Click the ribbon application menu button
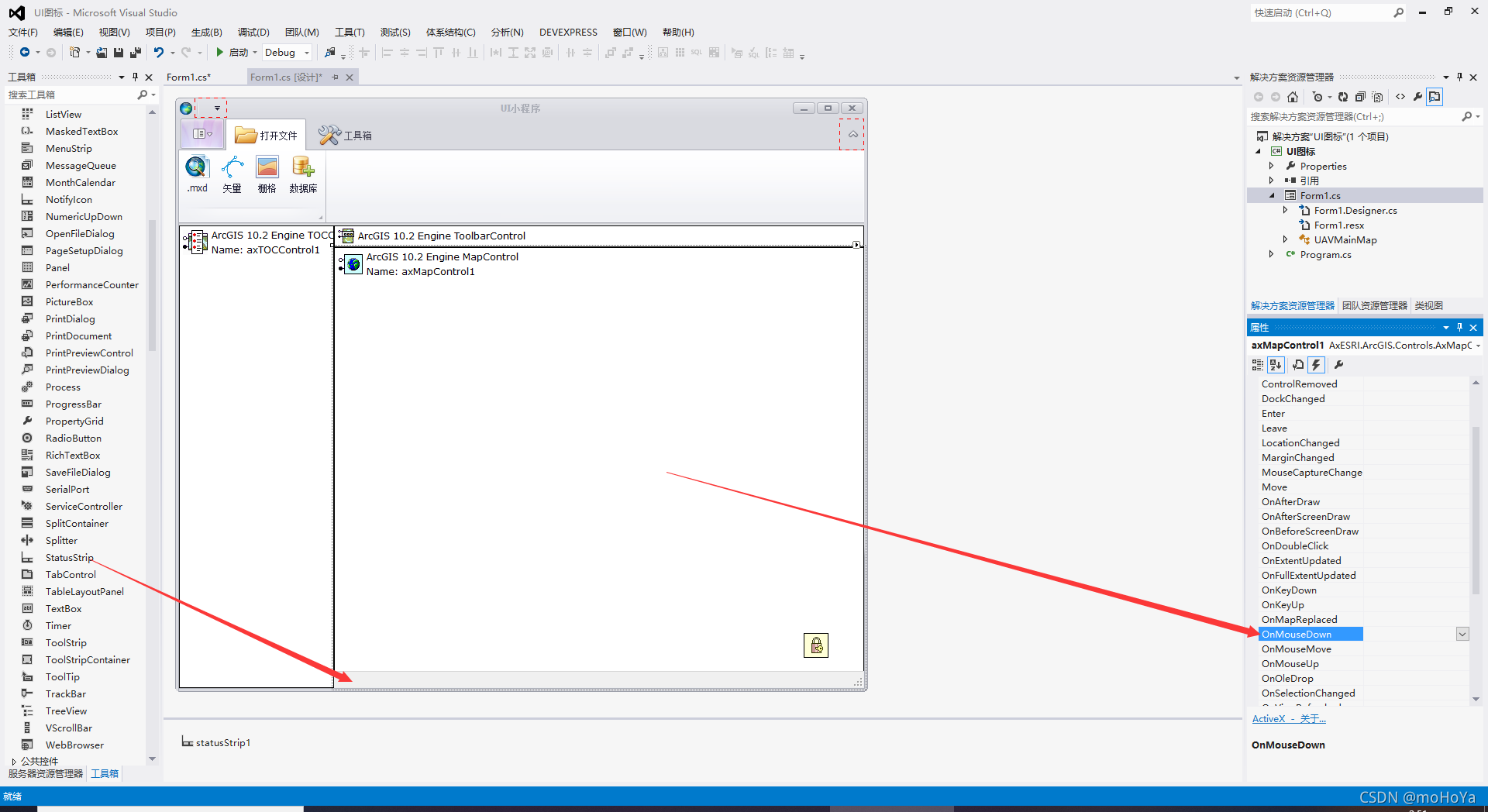The height and width of the screenshot is (812, 1488). [x=202, y=134]
